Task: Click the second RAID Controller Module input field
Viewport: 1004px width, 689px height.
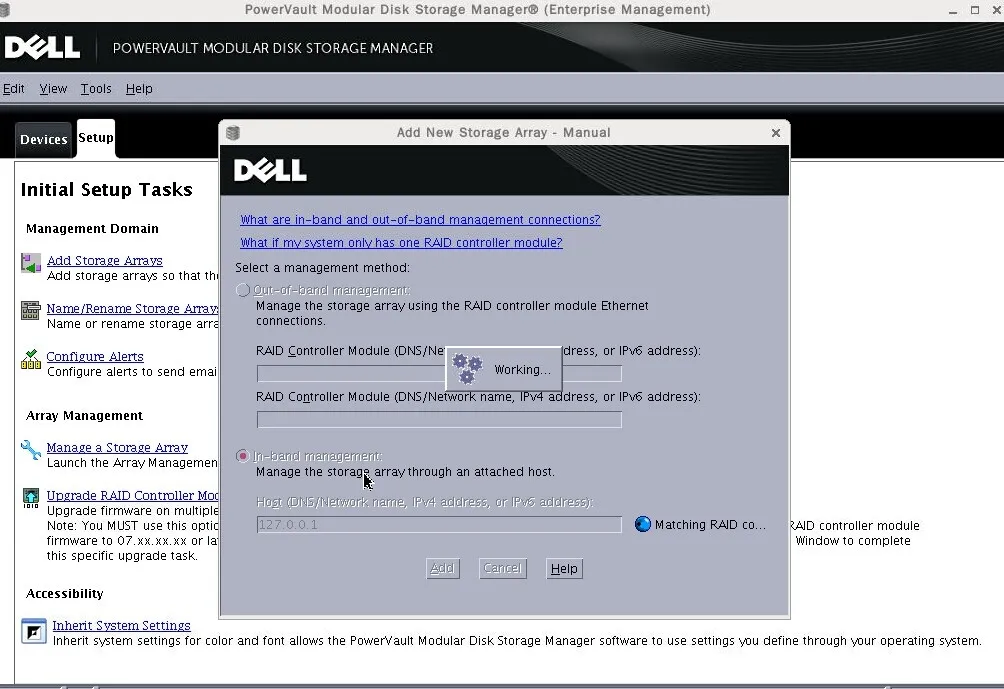Action: pyautogui.click(x=439, y=419)
